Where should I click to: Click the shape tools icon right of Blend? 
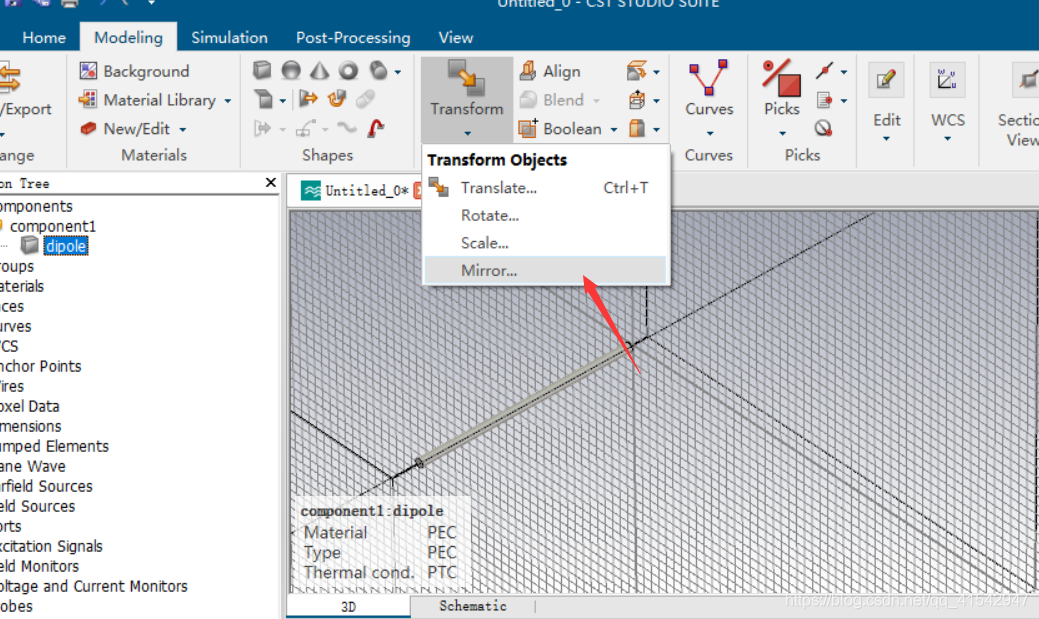(x=637, y=99)
